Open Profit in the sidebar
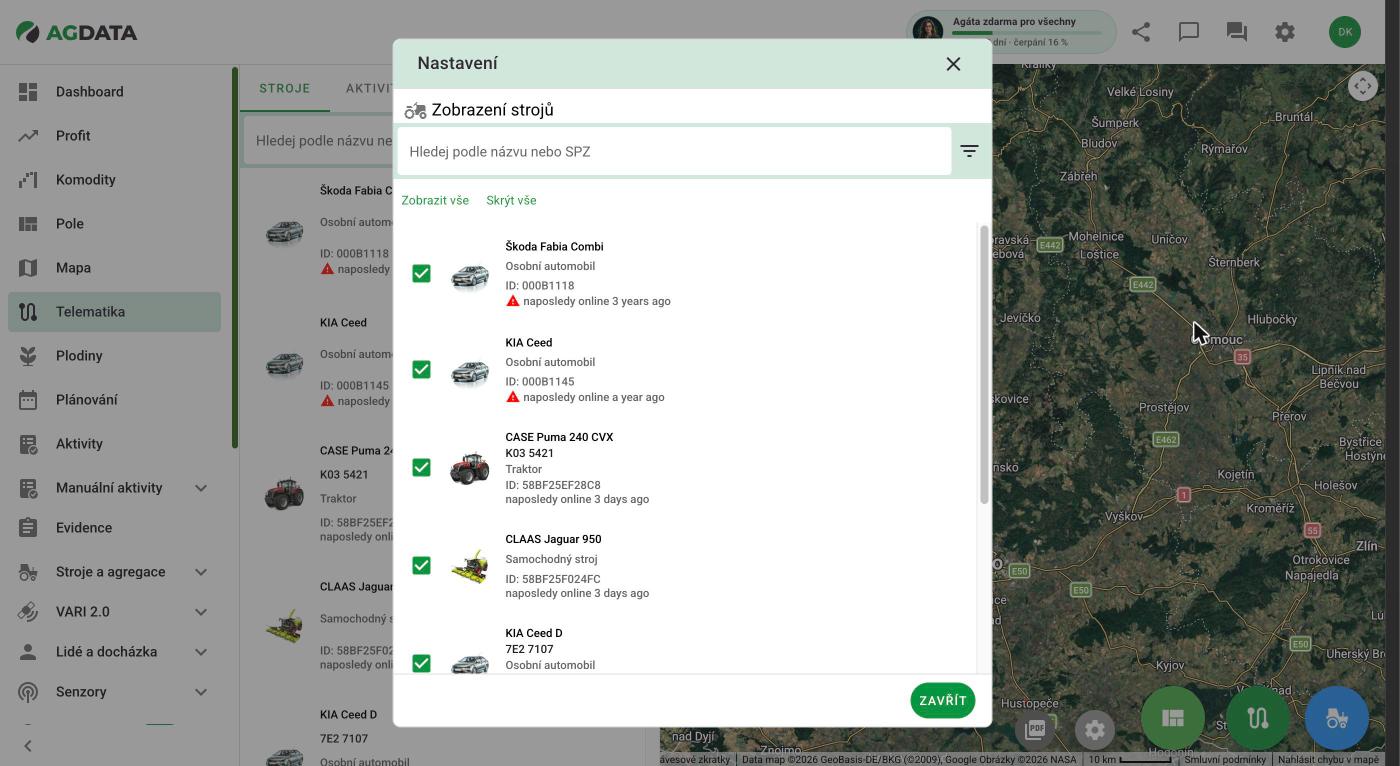 [x=114, y=136]
